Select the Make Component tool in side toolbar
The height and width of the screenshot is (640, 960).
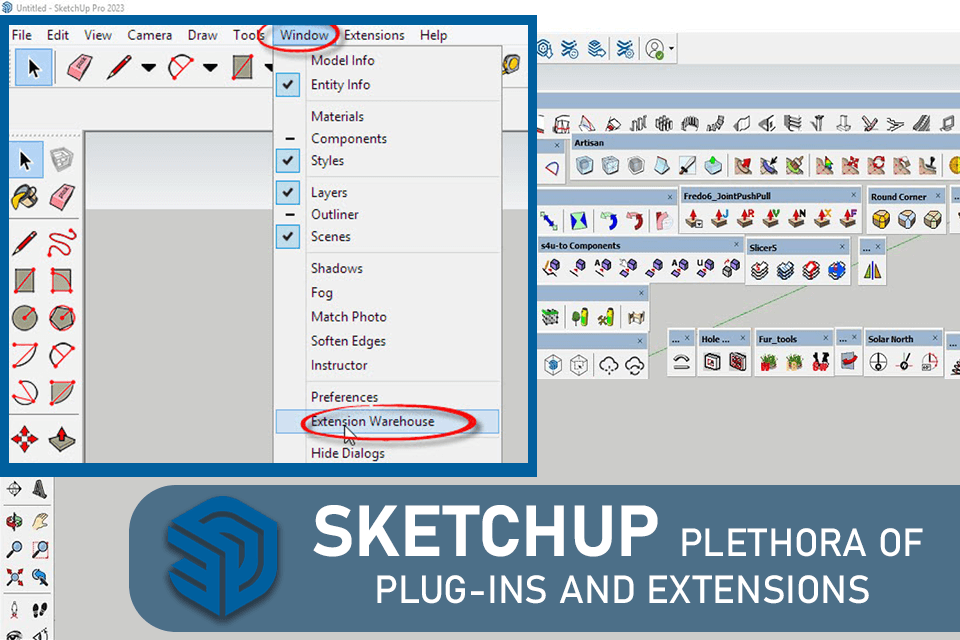tap(61, 160)
